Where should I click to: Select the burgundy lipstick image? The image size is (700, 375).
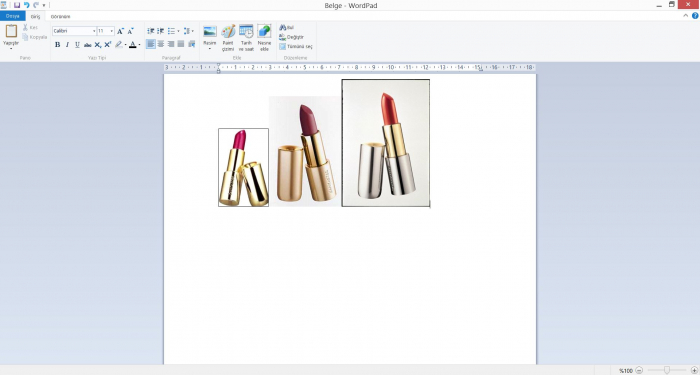tap(305, 151)
